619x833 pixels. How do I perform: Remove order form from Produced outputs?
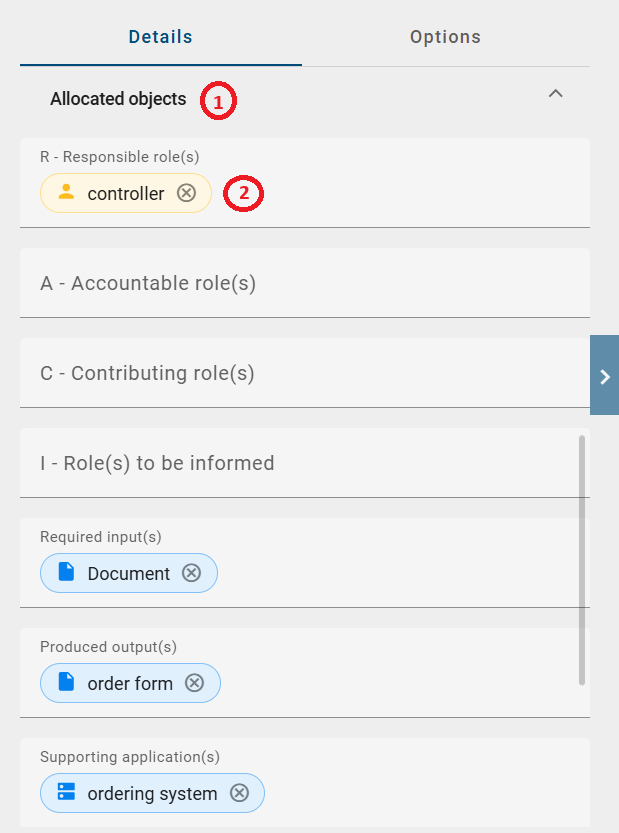pyautogui.click(x=194, y=682)
